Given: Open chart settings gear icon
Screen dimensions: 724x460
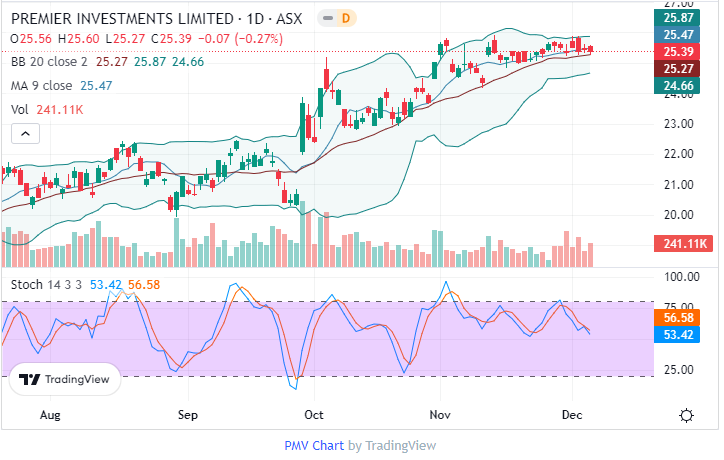Looking at the screenshot, I should [x=686, y=415].
